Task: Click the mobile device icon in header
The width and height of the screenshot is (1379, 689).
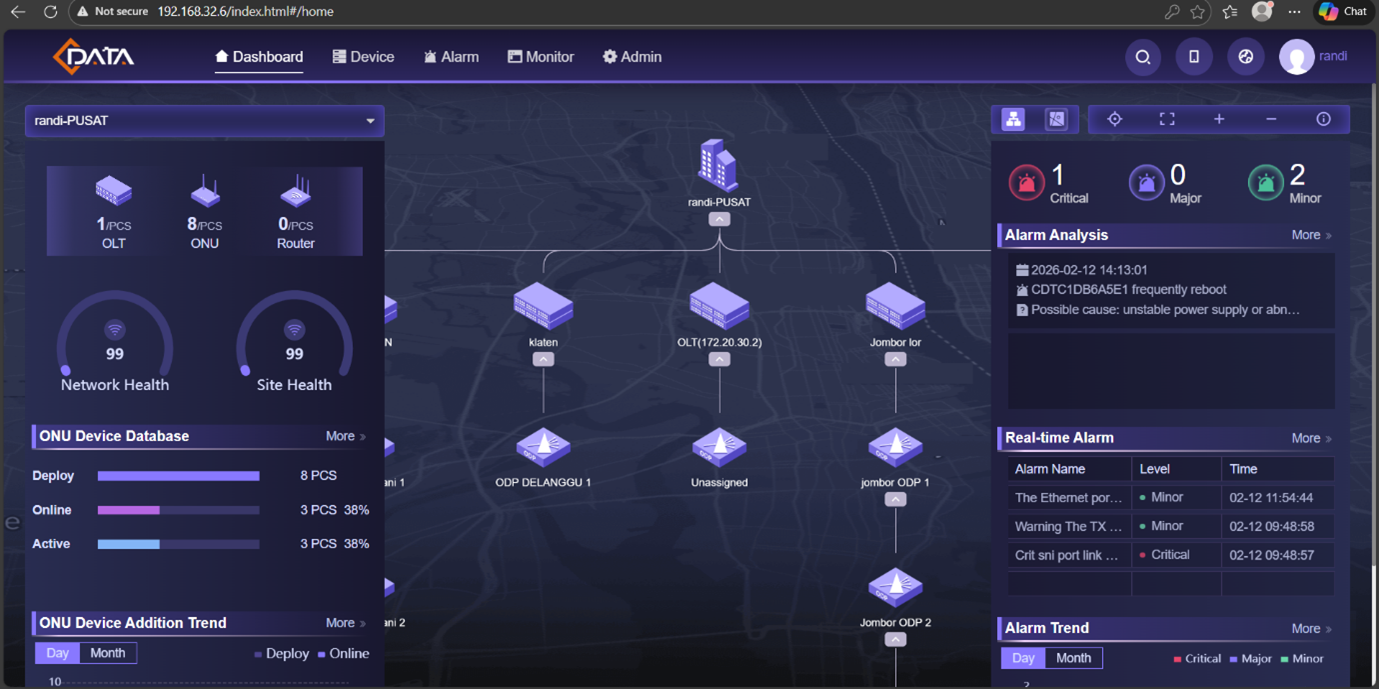Action: (1193, 58)
